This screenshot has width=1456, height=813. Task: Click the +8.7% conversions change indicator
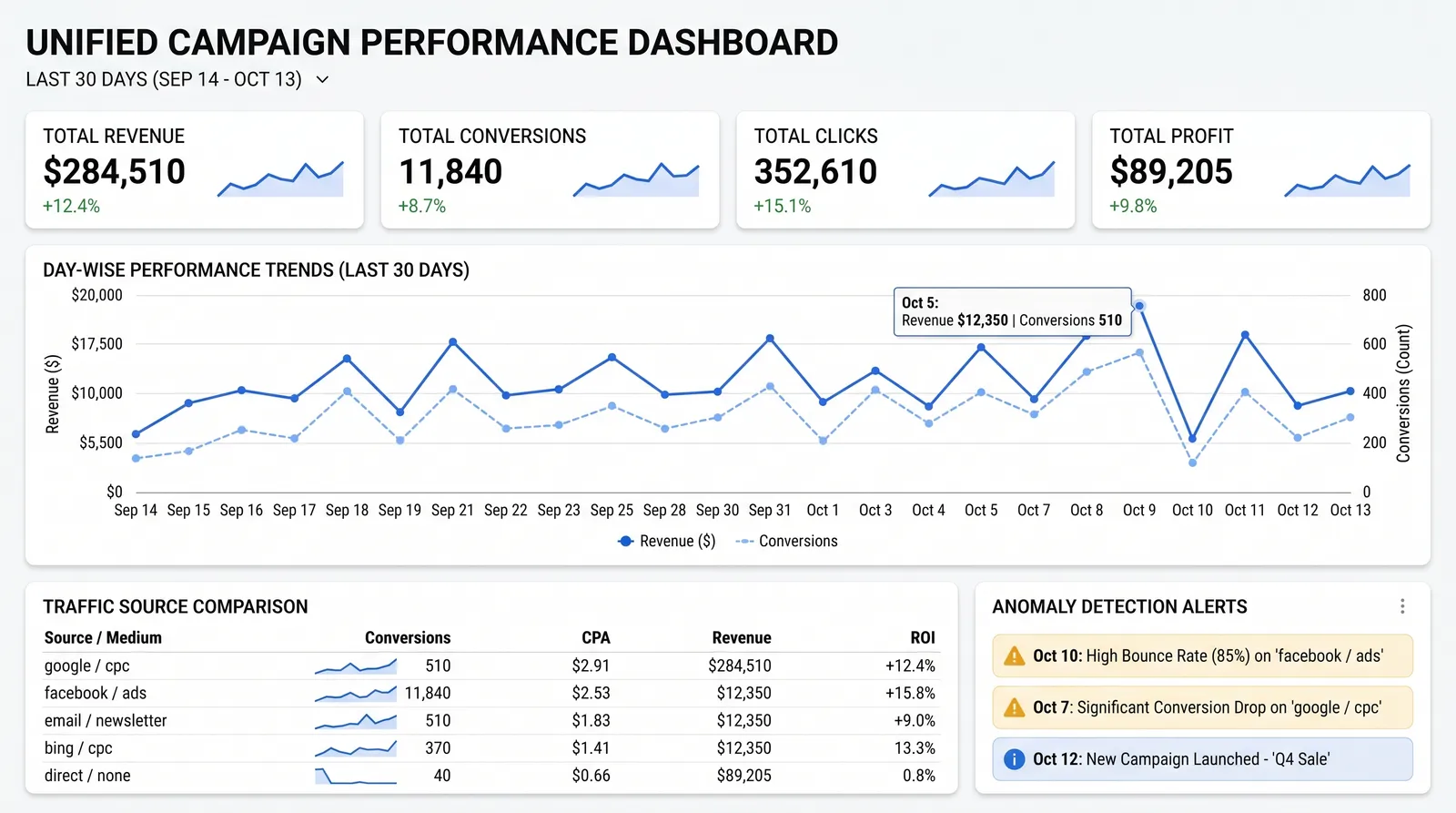point(422,206)
